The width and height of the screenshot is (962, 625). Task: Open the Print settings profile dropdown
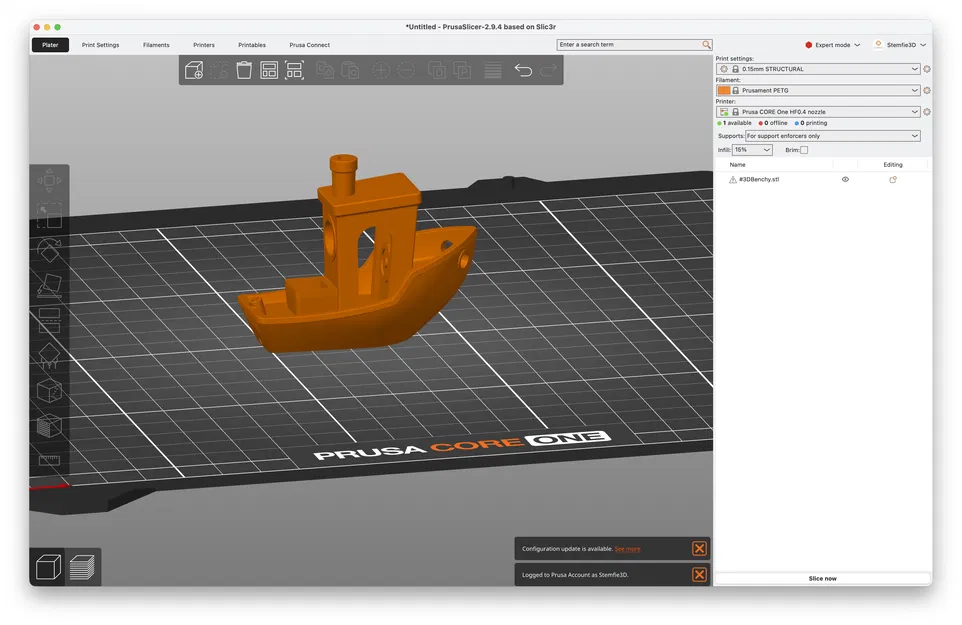tap(818, 68)
